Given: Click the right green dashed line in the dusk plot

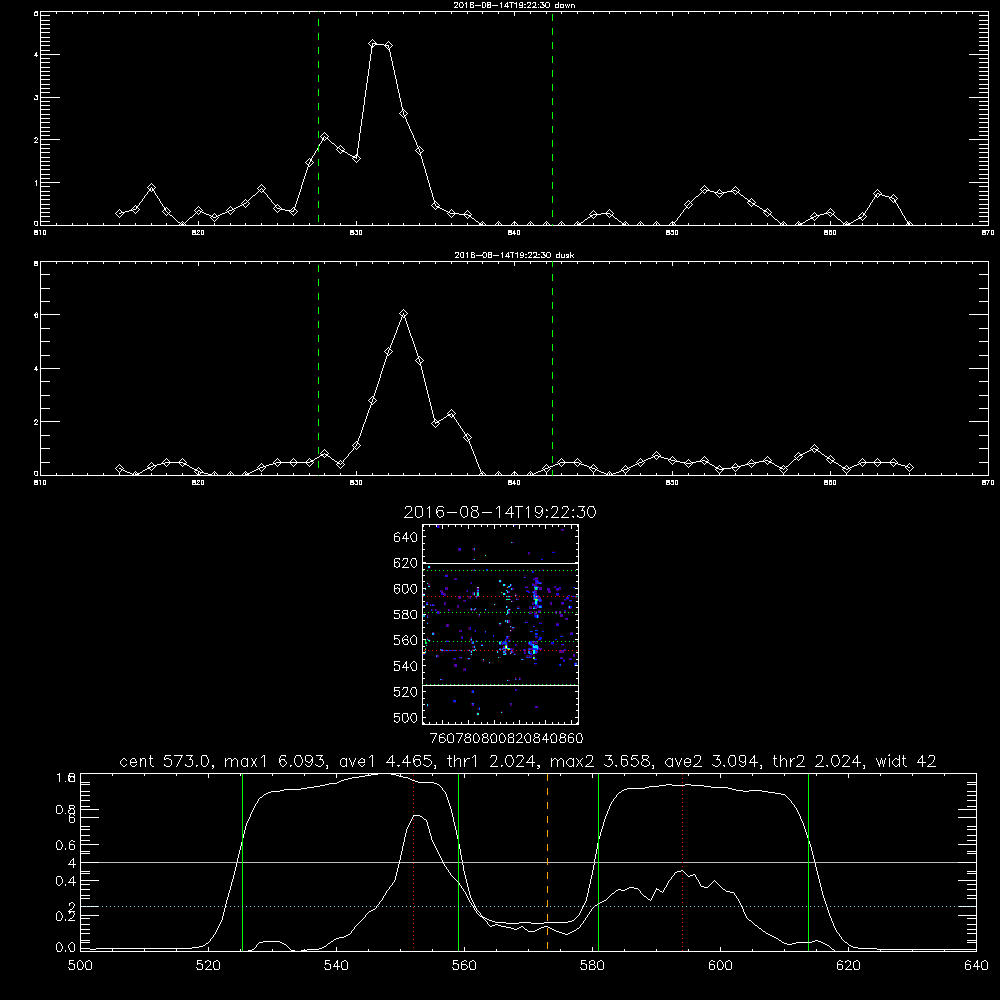Looking at the screenshot, I should coord(552,368).
